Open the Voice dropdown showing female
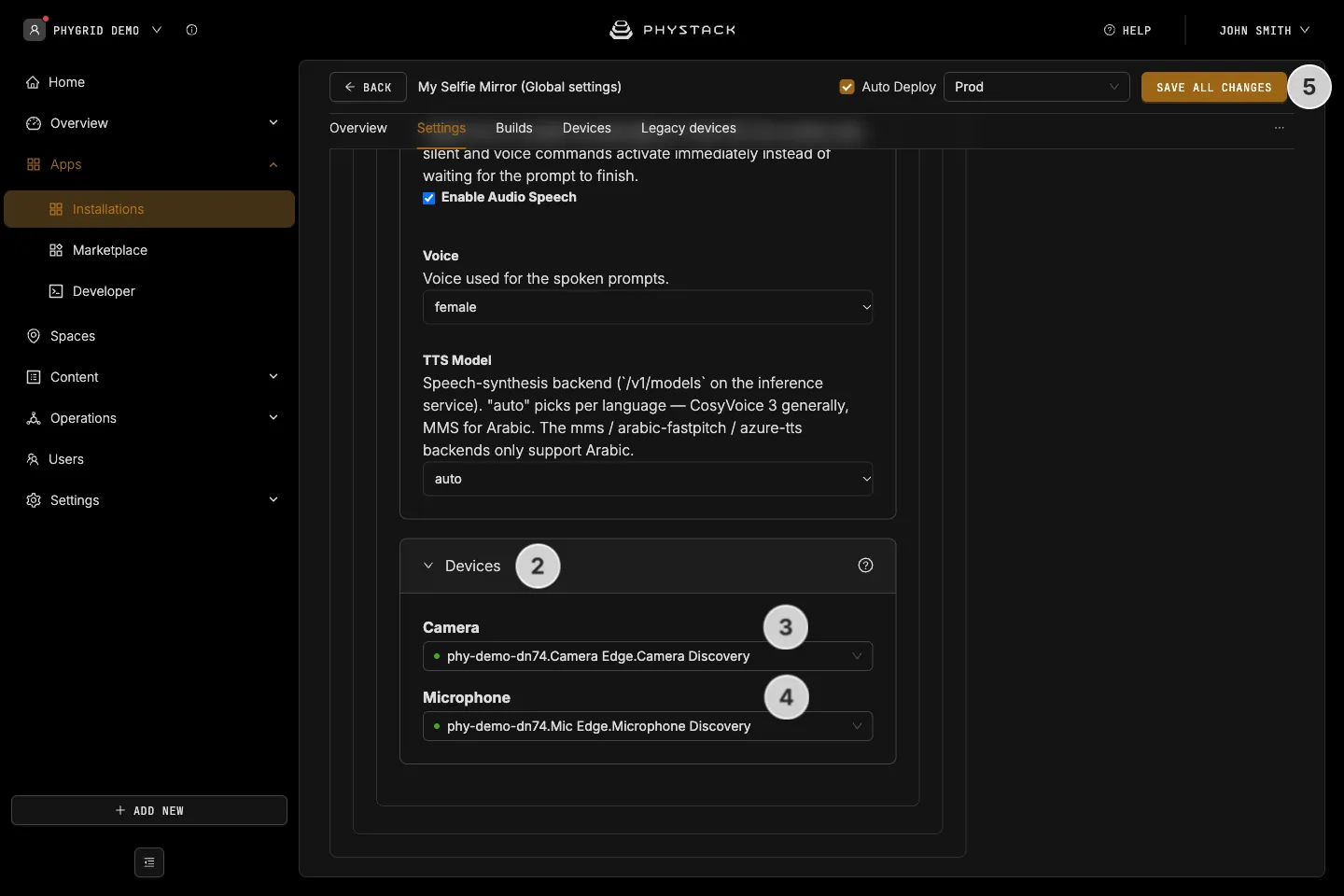This screenshot has width=1344, height=896. [648, 307]
